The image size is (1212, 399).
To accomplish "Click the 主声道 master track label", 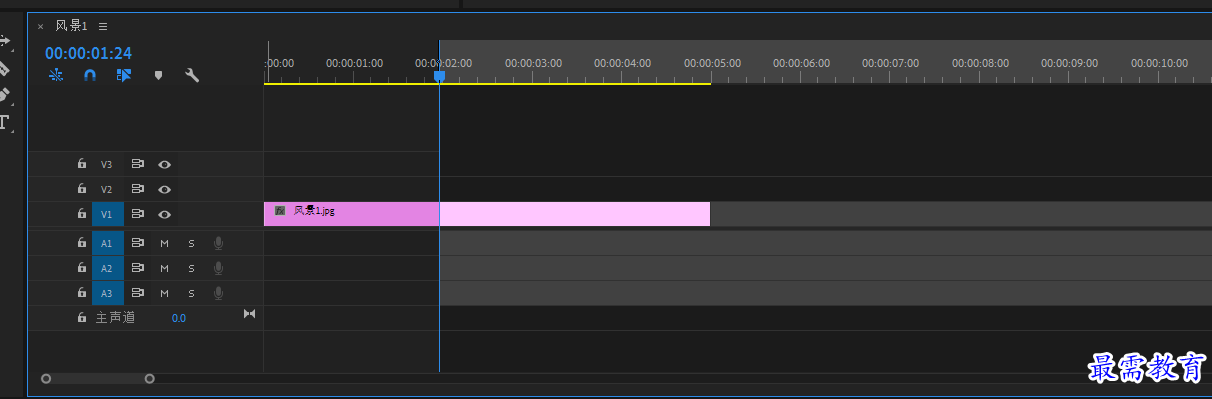I will coord(115,318).
